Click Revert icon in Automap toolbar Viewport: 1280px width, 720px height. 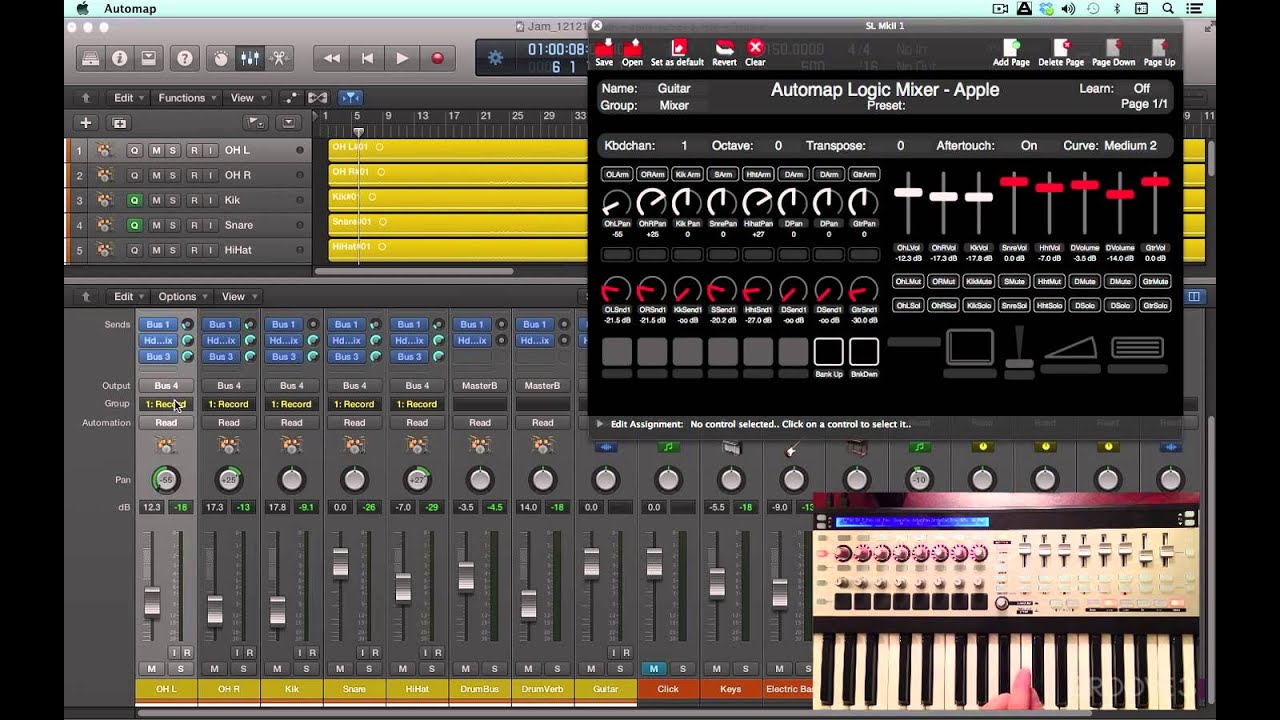point(724,52)
